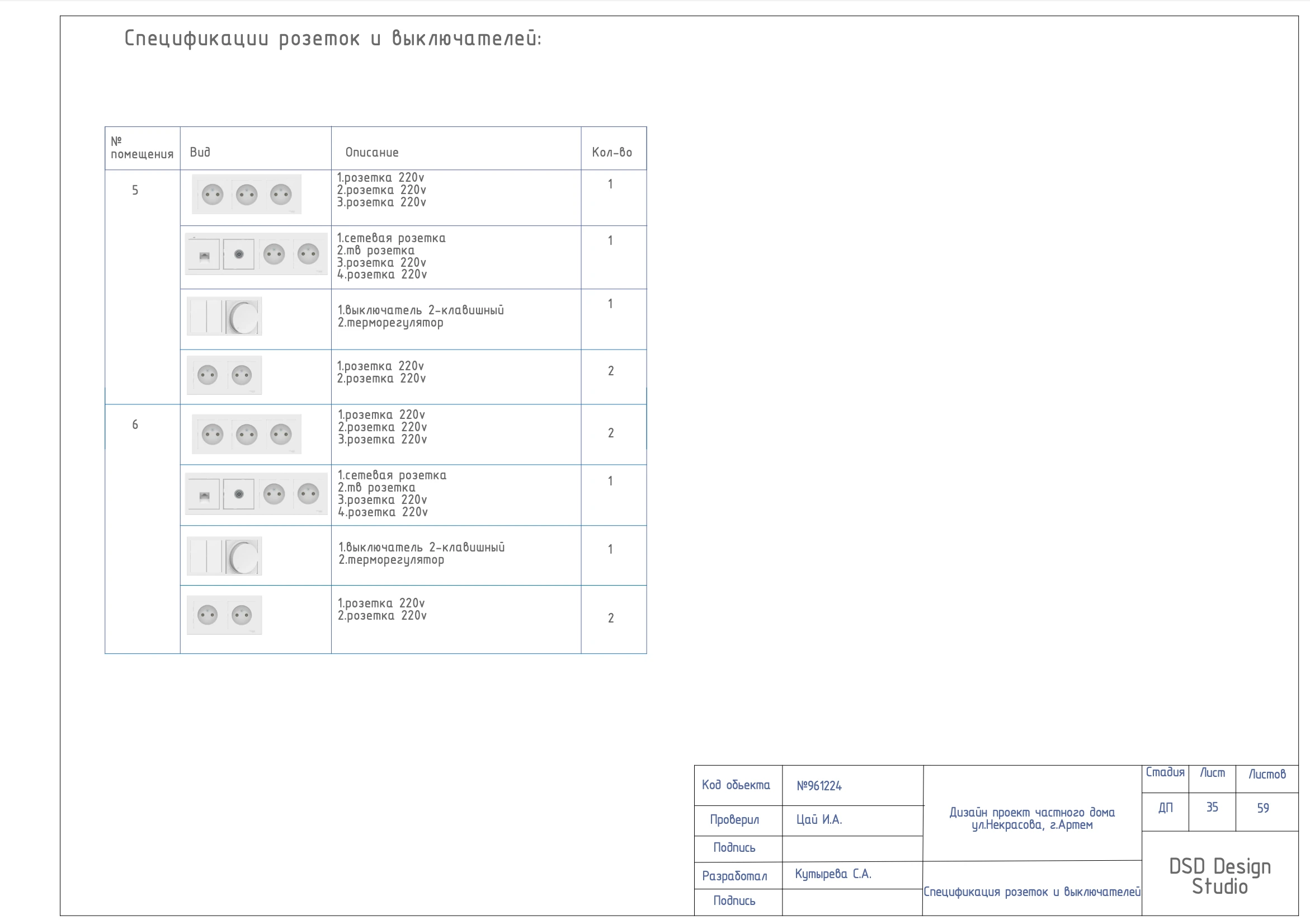Click the 'Кол-во' column header

pos(611,152)
